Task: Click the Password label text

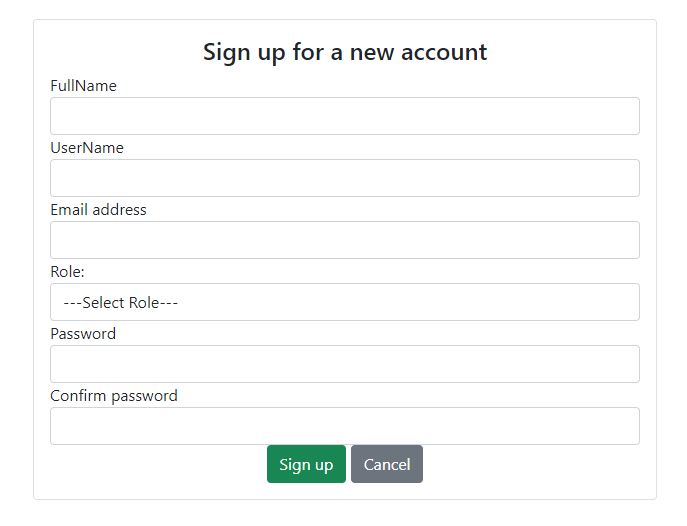Action: (x=83, y=334)
